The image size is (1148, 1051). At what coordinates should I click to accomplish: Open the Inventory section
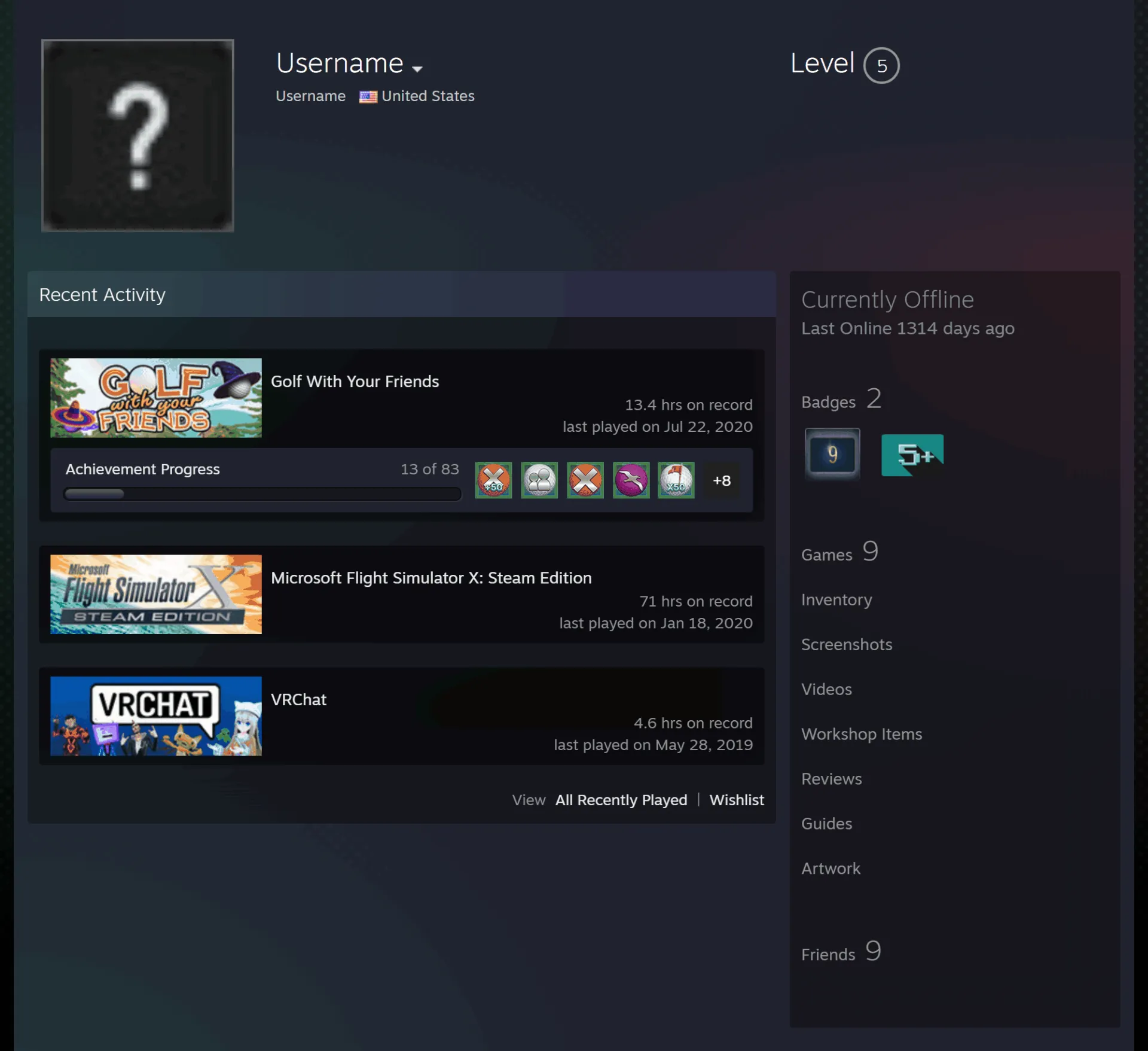click(836, 599)
